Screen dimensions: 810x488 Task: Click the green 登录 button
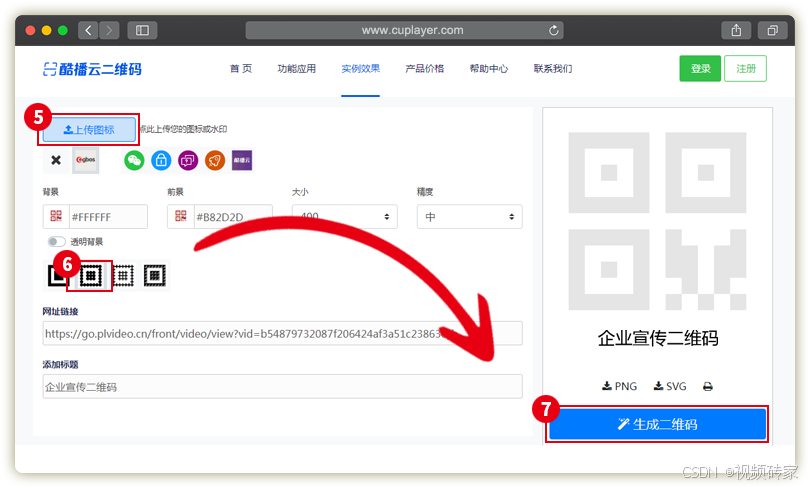click(700, 68)
